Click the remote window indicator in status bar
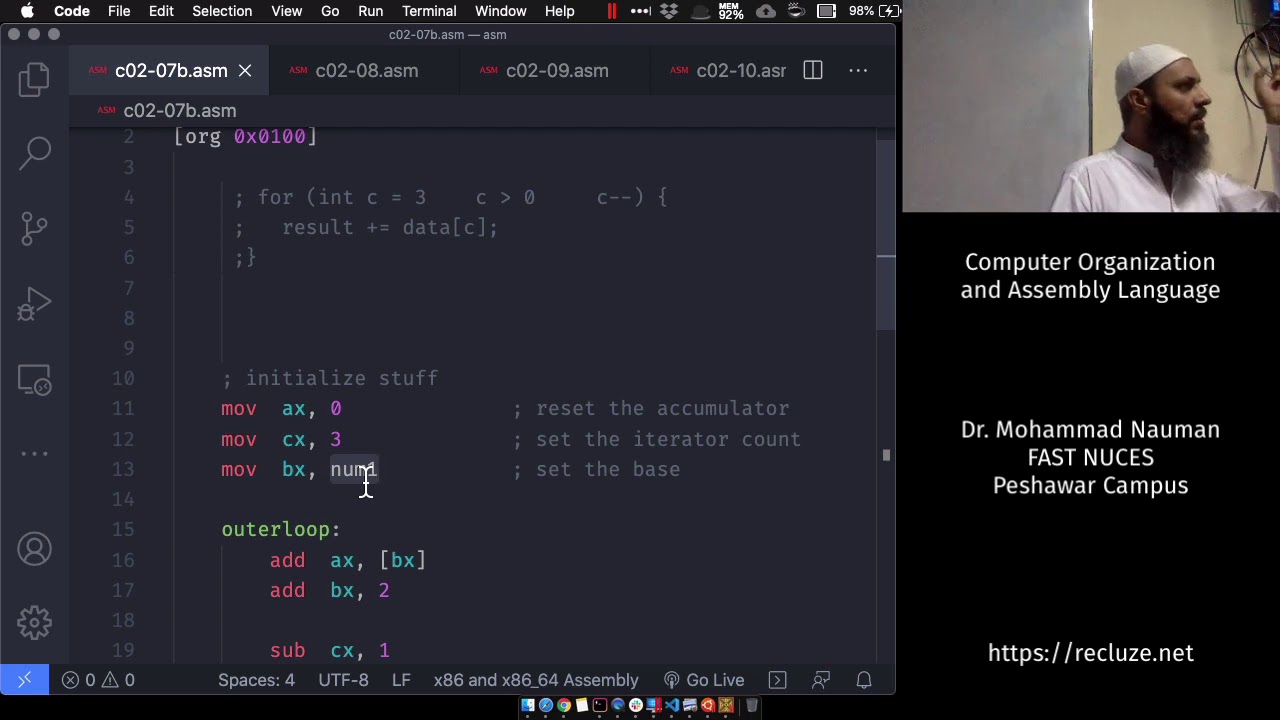This screenshot has height=720, width=1280. [24, 680]
